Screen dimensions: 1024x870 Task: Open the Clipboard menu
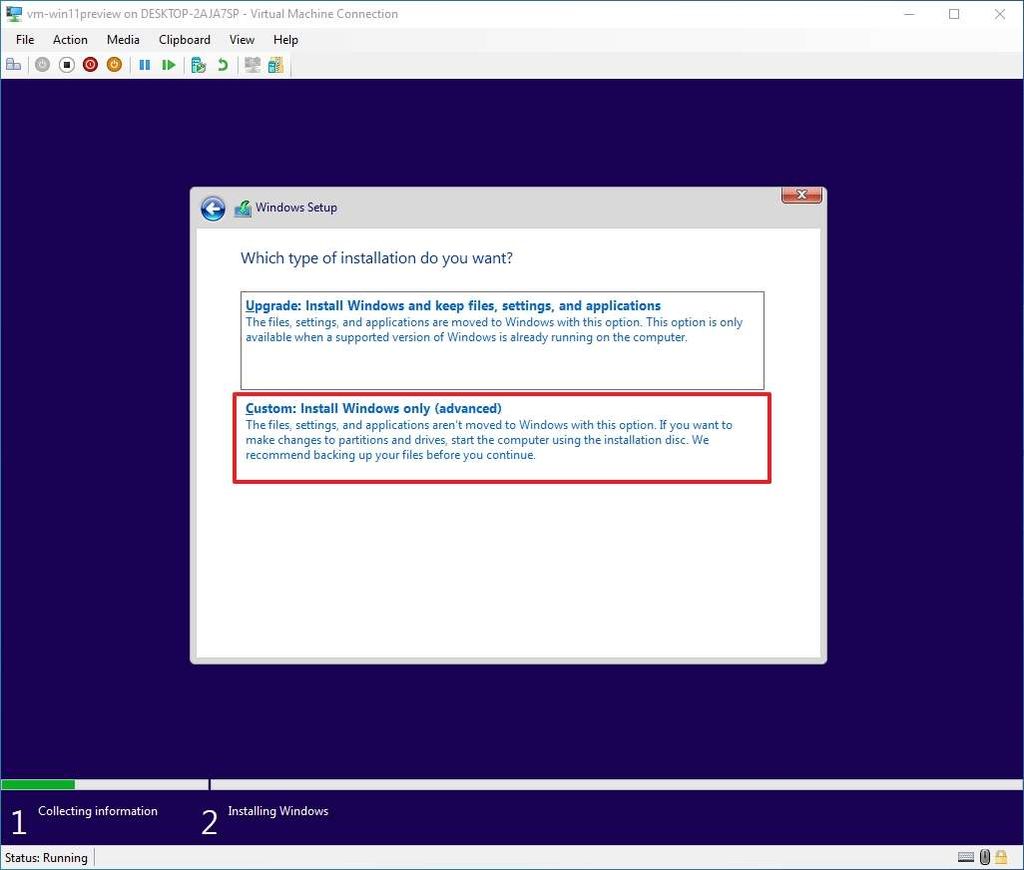point(184,40)
